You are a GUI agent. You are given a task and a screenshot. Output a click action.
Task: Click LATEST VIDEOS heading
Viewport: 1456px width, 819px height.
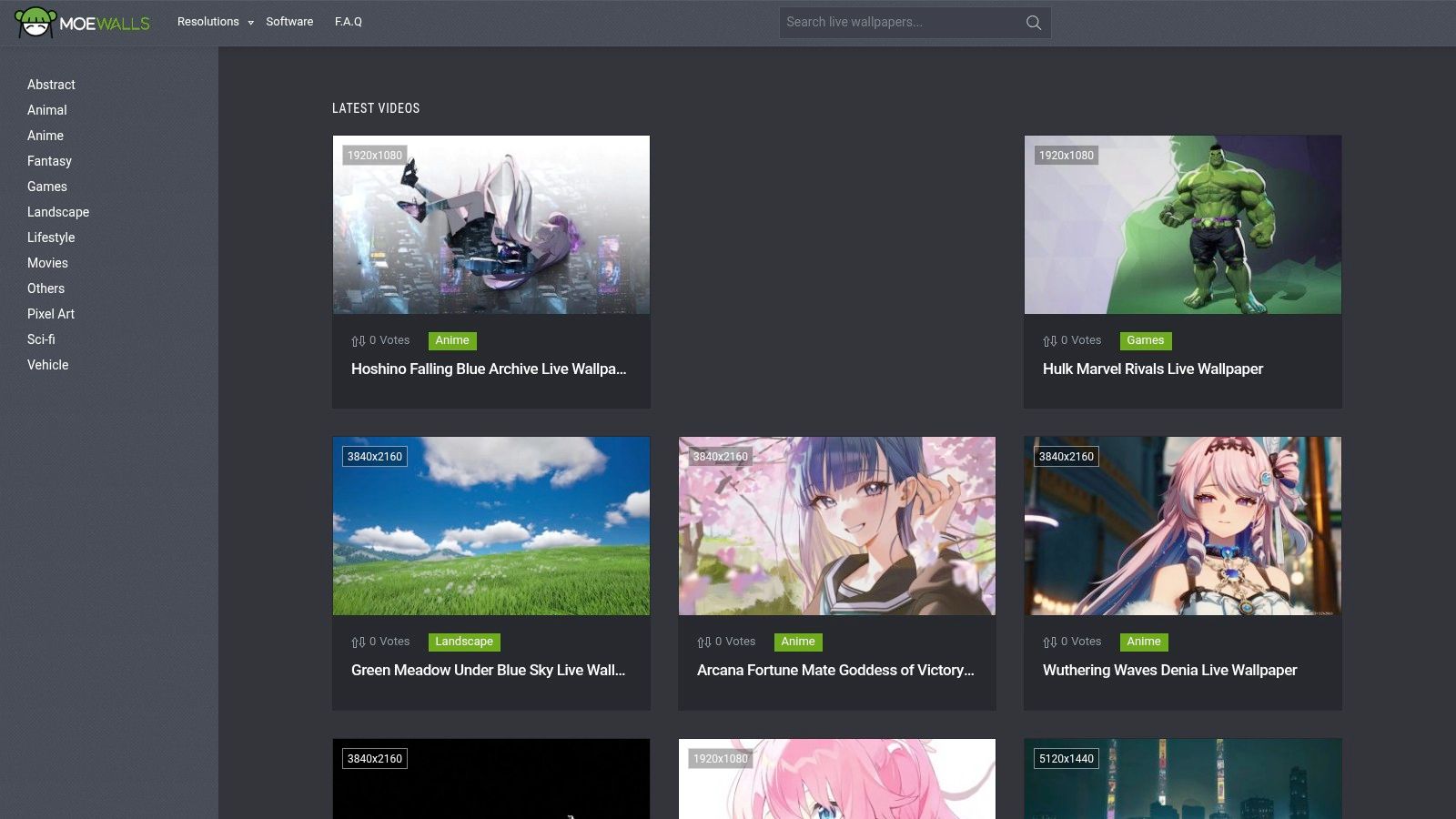pyautogui.click(x=376, y=108)
